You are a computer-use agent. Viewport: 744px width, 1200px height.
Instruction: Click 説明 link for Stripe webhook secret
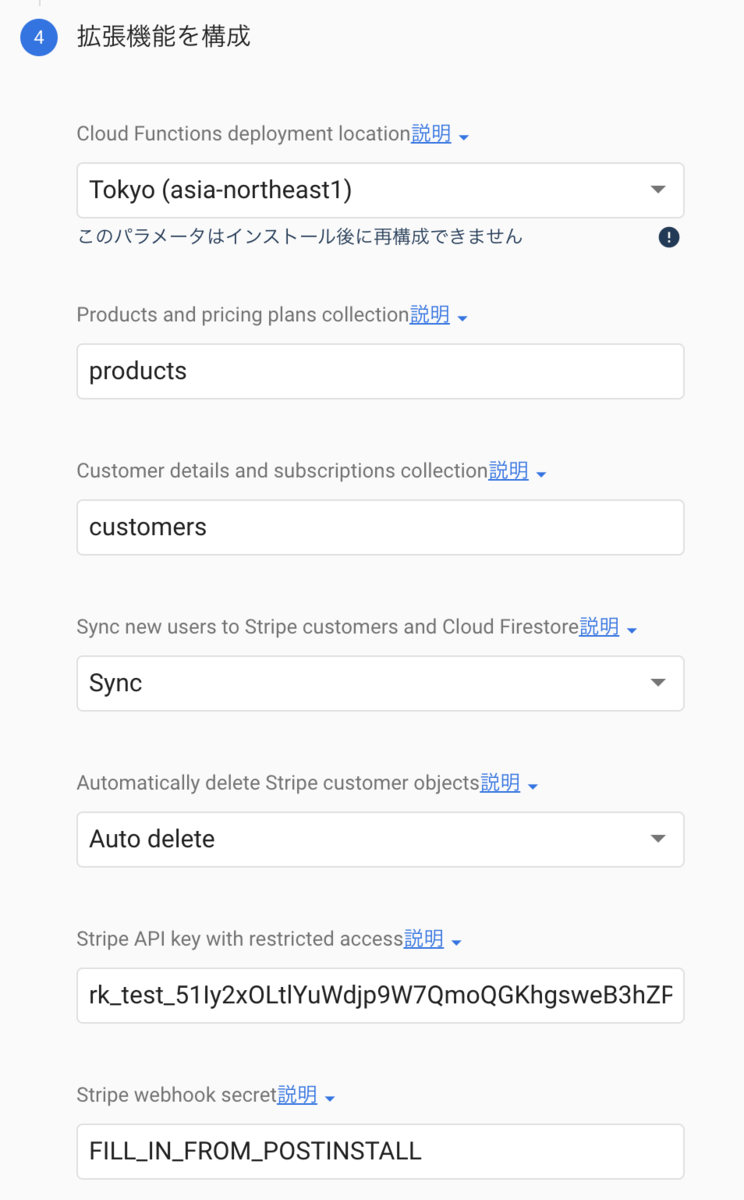click(297, 1095)
